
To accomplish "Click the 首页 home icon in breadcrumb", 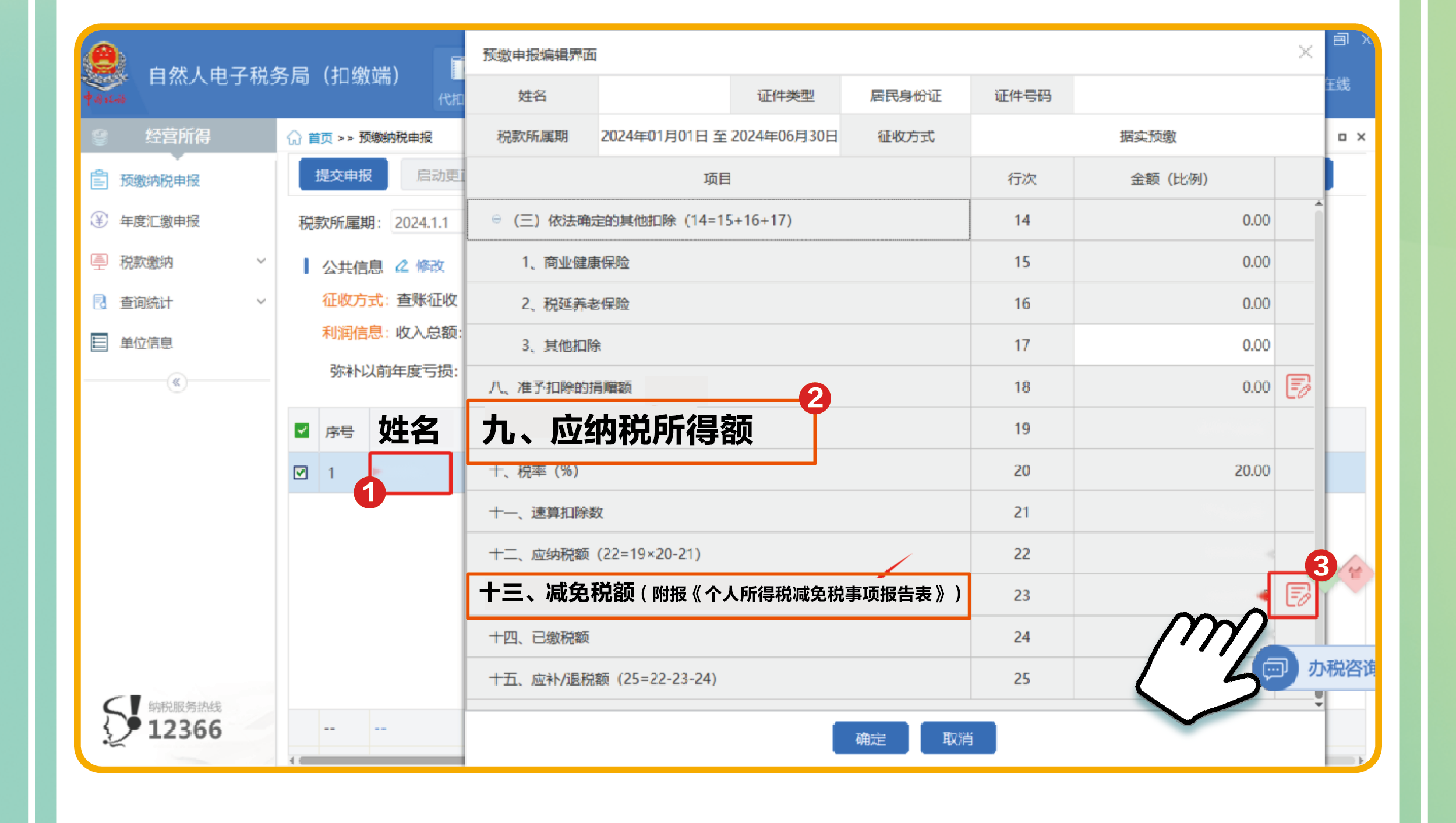I will (x=295, y=137).
